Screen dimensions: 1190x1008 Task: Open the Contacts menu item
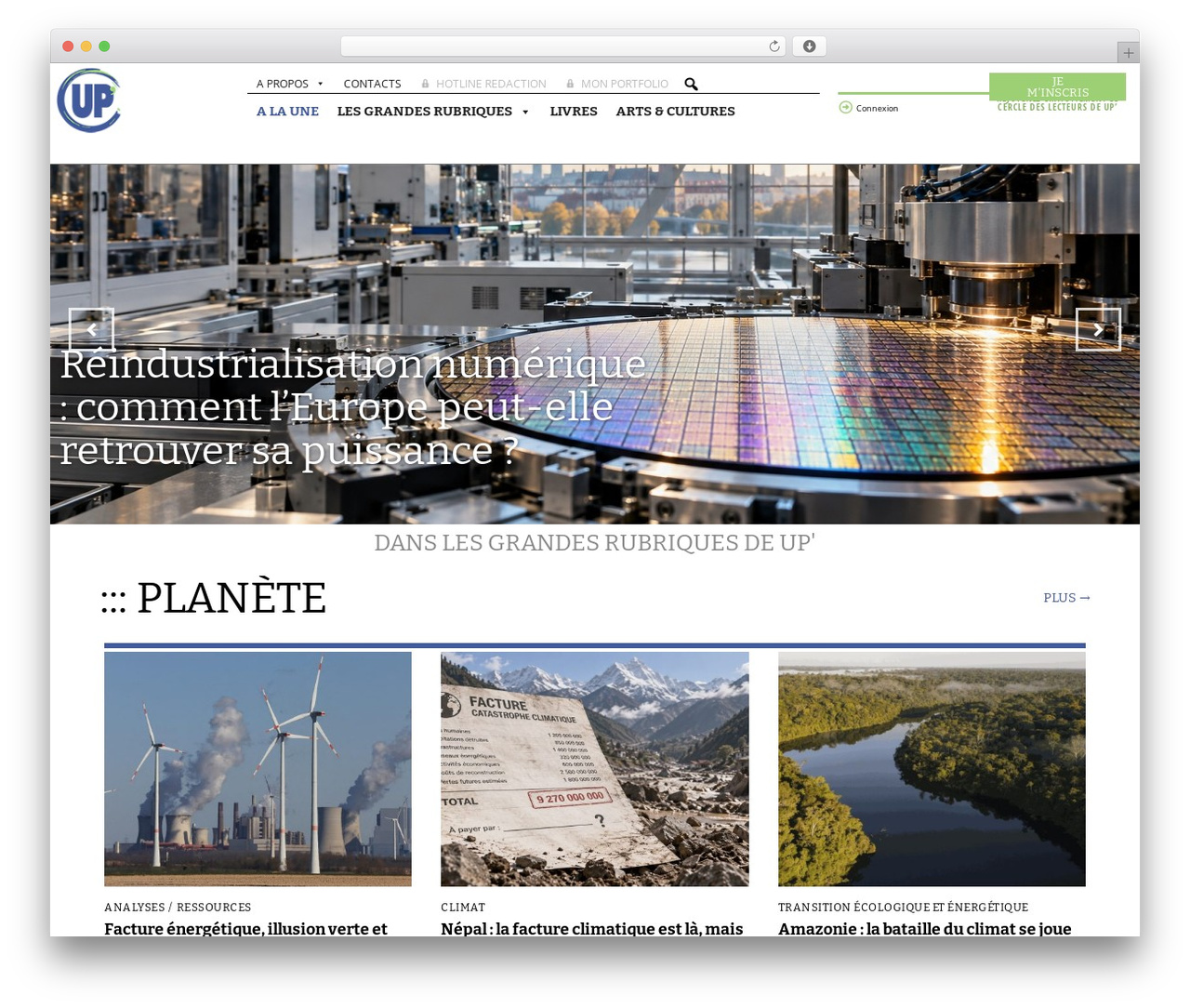point(372,84)
